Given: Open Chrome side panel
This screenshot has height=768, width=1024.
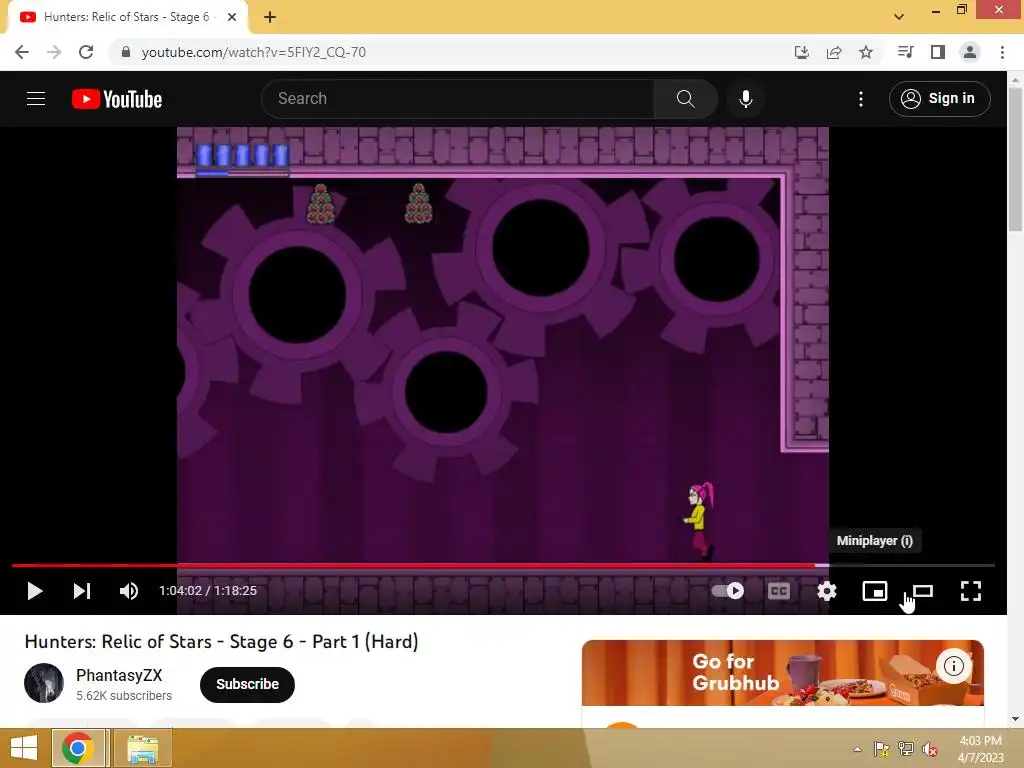Looking at the screenshot, I should click(938, 52).
